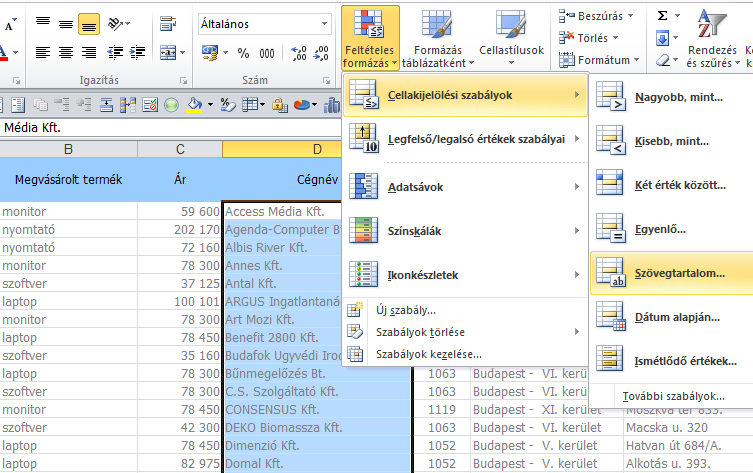Screen dimensions: 753x473
Task: Click the decrease font size icon
Action: (10, 24)
